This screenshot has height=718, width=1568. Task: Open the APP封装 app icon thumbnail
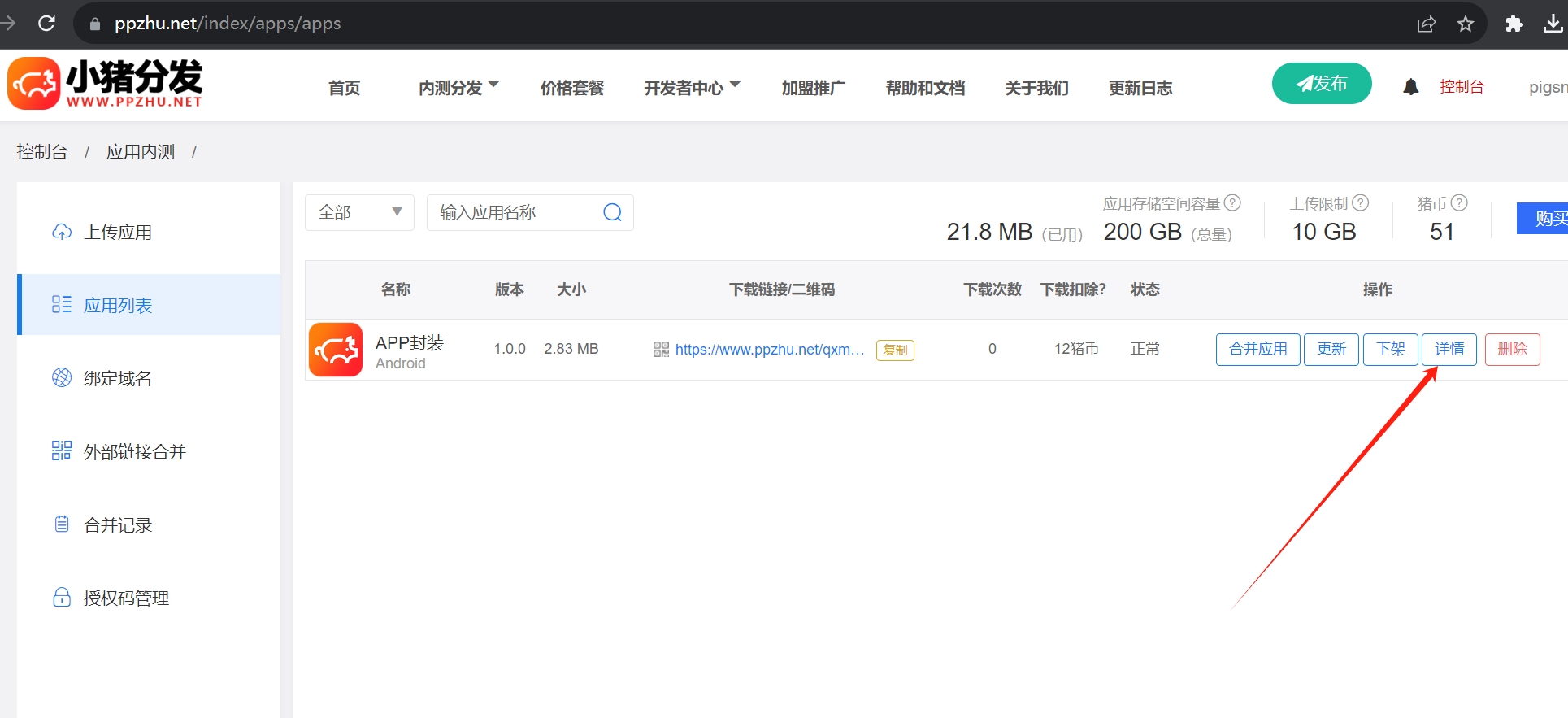[336, 350]
